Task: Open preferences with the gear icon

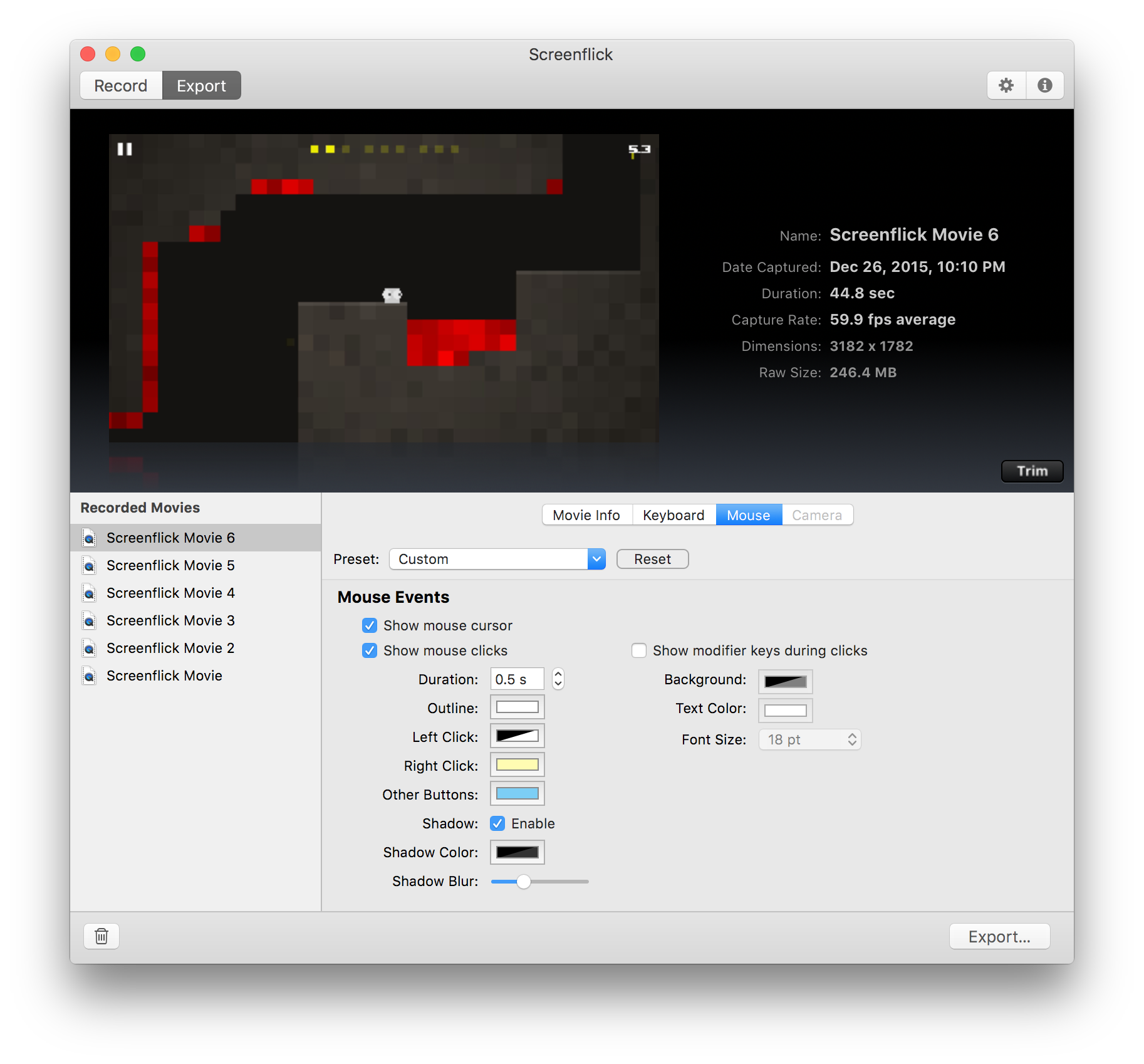Action: tap(1006, 85)
